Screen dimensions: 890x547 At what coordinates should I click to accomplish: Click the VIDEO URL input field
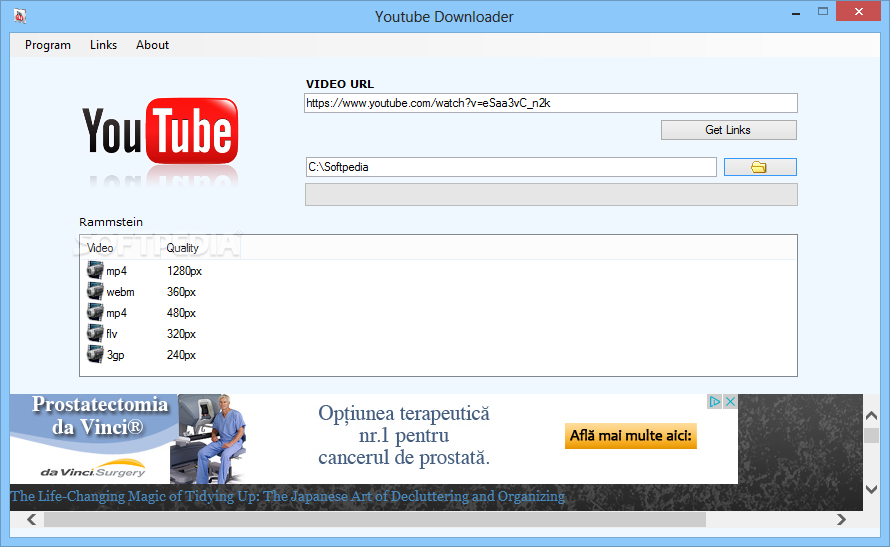click(551, 103)
